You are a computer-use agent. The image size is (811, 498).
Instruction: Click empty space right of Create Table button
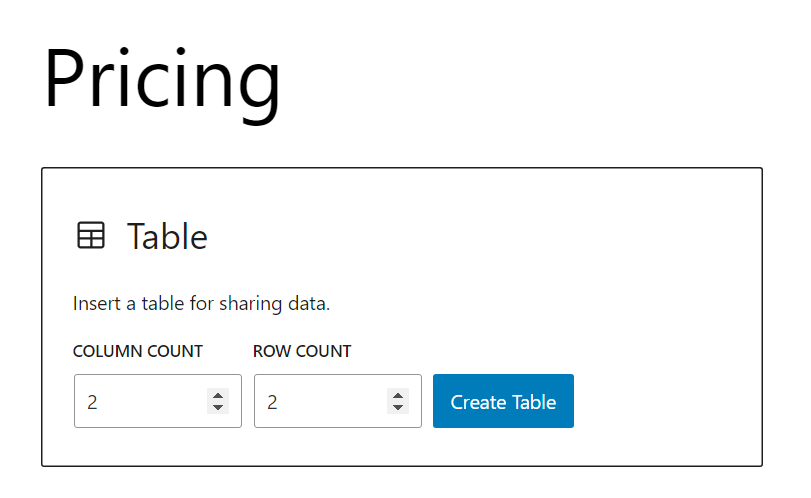click(x=660, y=401)
